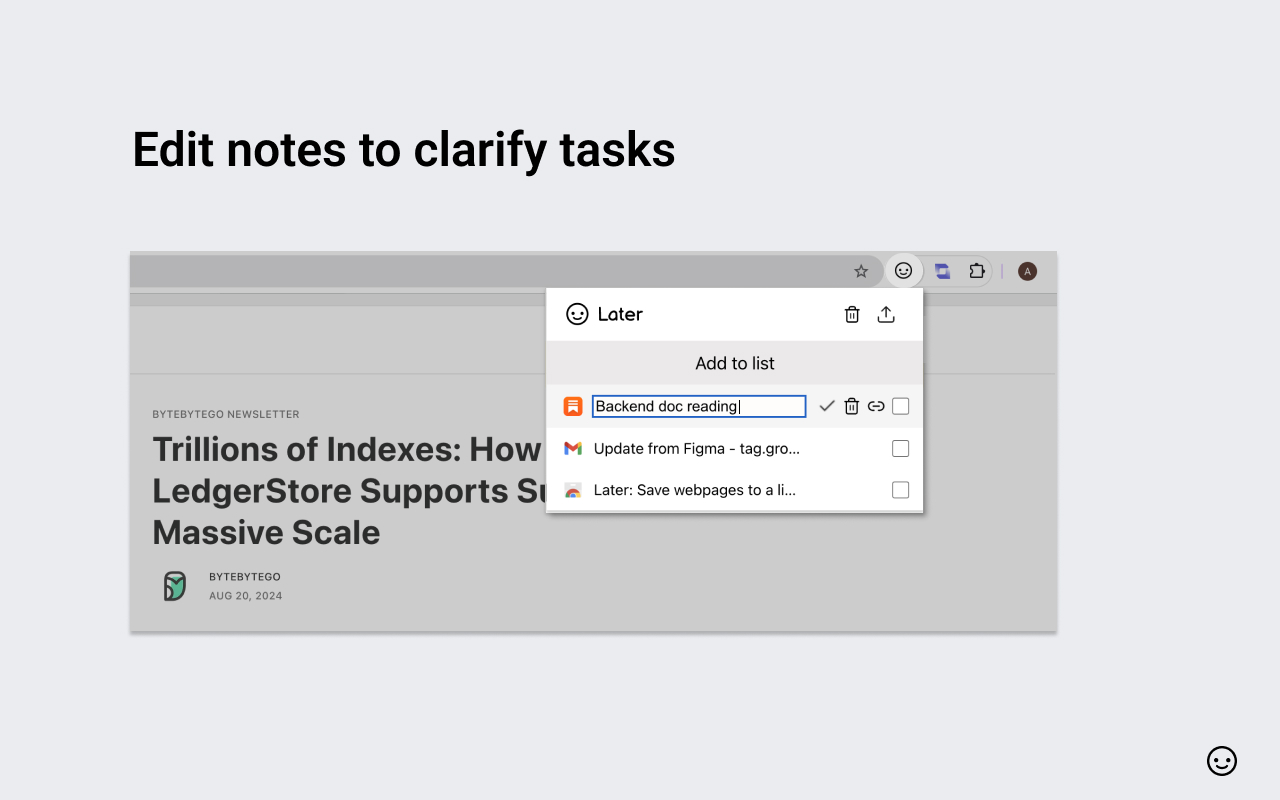Click the purple extension icon in browser toolbar
The width and height of the screenshot is (1280, 800).
click(942, 271)
